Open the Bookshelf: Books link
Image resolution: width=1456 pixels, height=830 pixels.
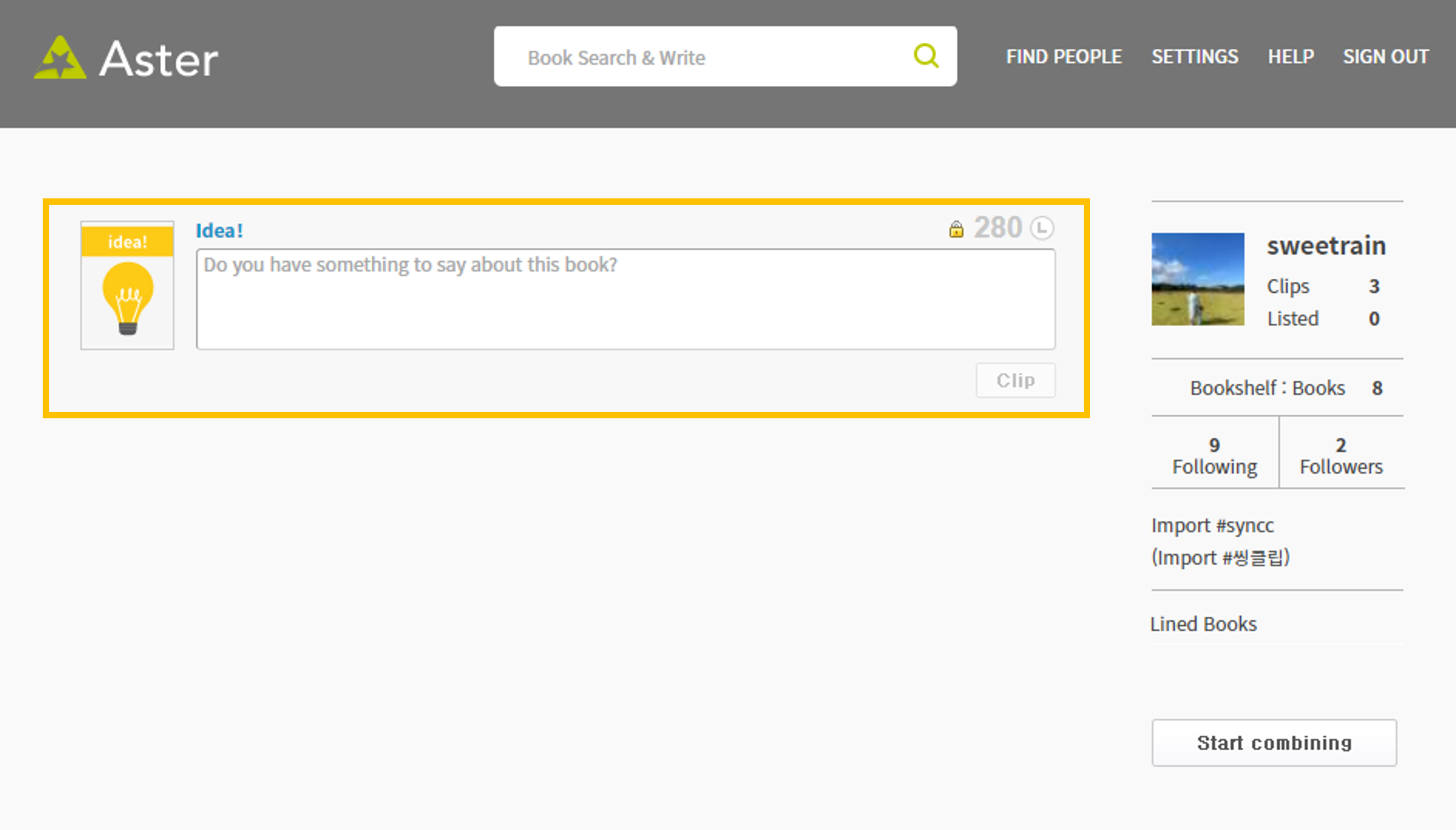tap(1267, 388)
